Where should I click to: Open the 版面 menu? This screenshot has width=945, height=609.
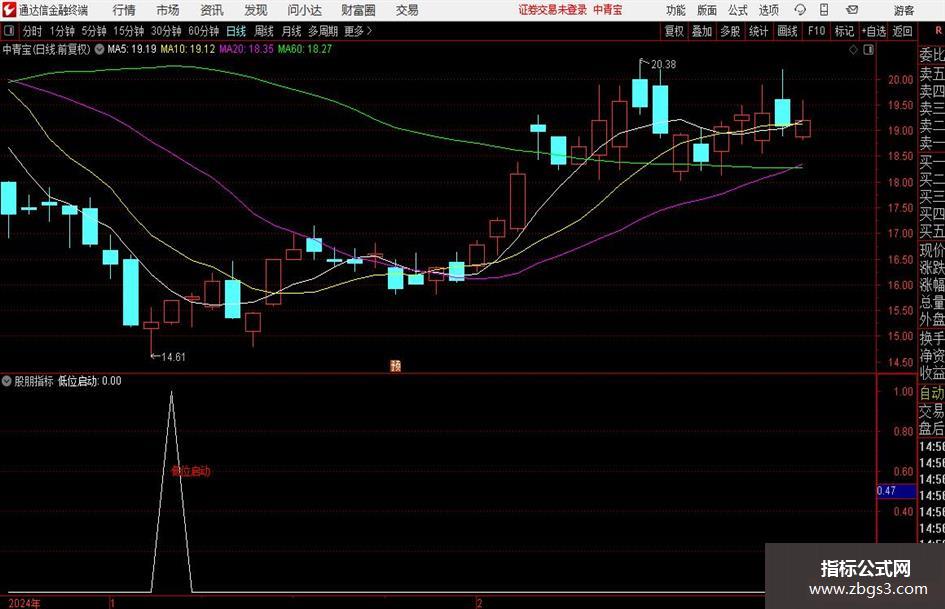(x=706, y=10)
